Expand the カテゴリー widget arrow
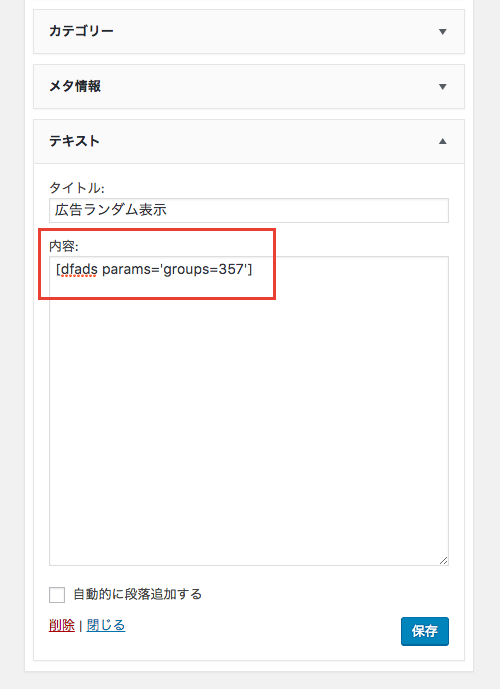500x689 pixels. (x=442, y=32)
